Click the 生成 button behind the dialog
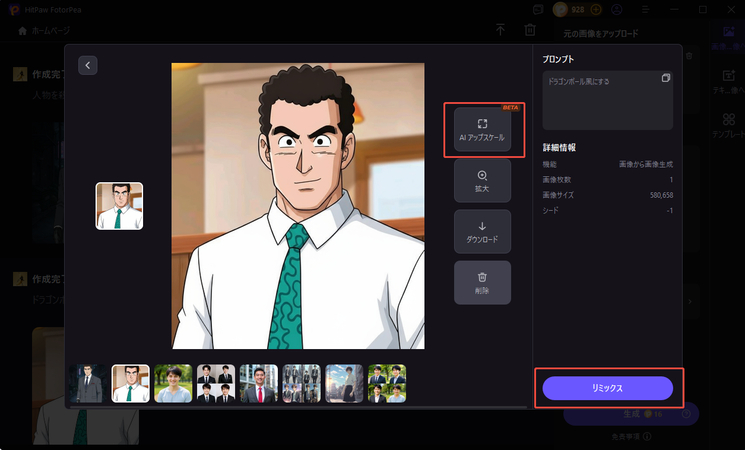 pyautogui.click(x=631, y=414)
